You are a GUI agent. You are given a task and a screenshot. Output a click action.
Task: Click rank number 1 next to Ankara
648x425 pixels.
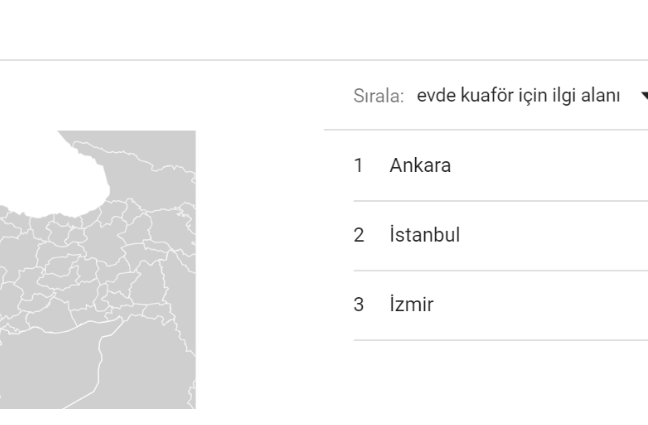point(358,165)
